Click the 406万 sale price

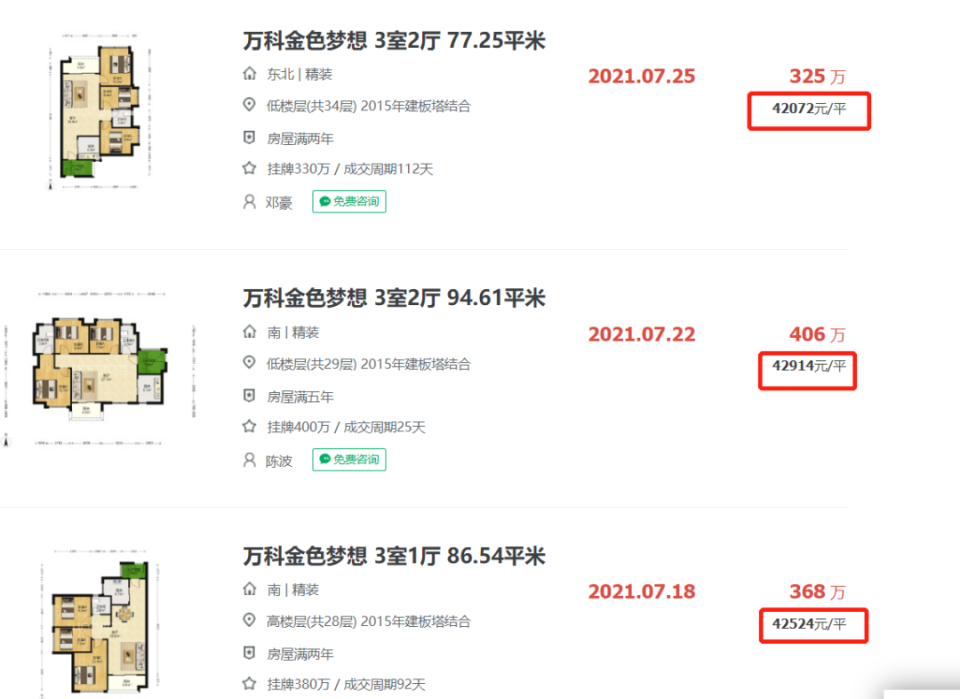817,334
